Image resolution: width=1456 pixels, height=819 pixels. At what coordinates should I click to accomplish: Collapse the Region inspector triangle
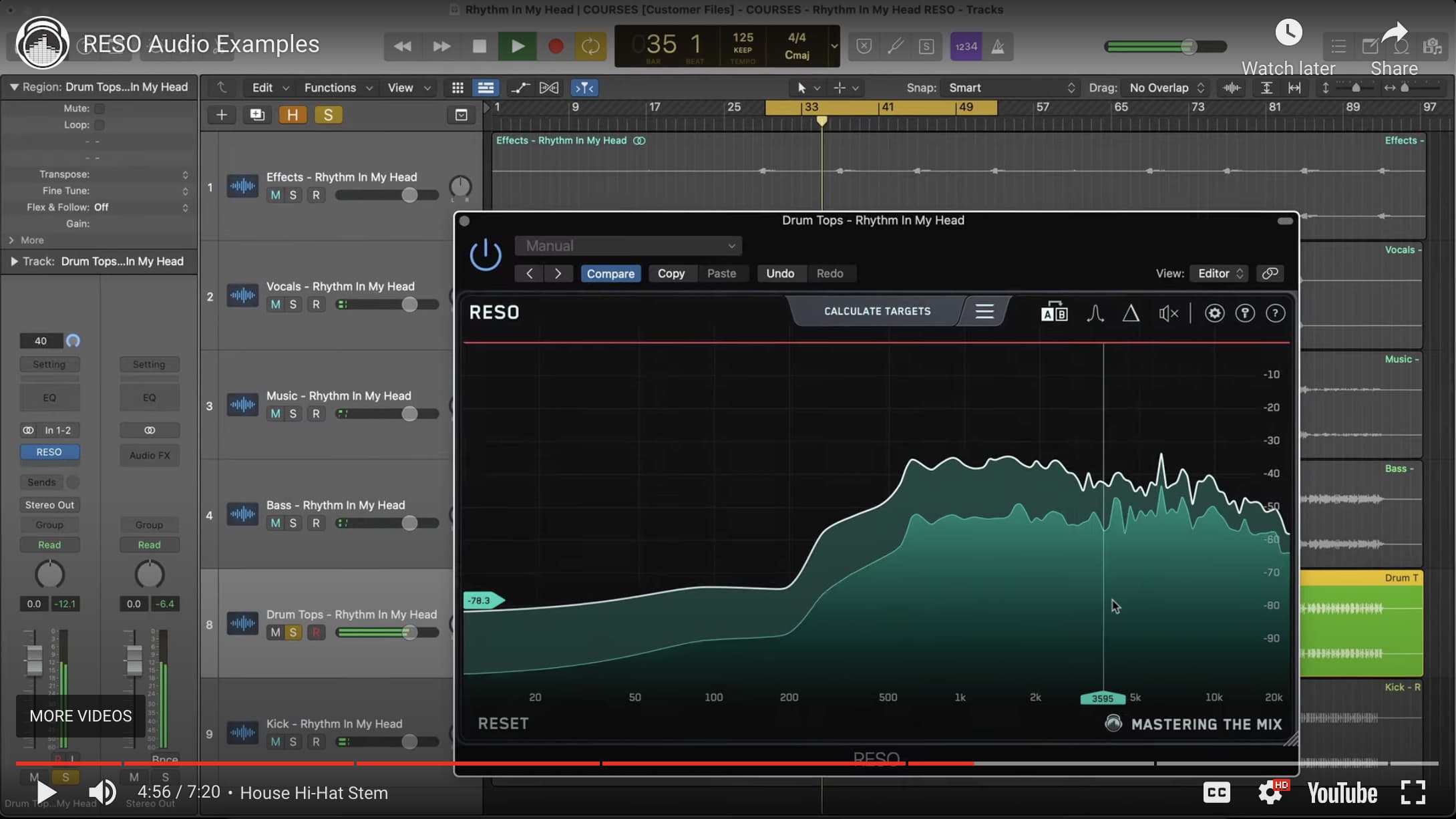coord(13,87)
